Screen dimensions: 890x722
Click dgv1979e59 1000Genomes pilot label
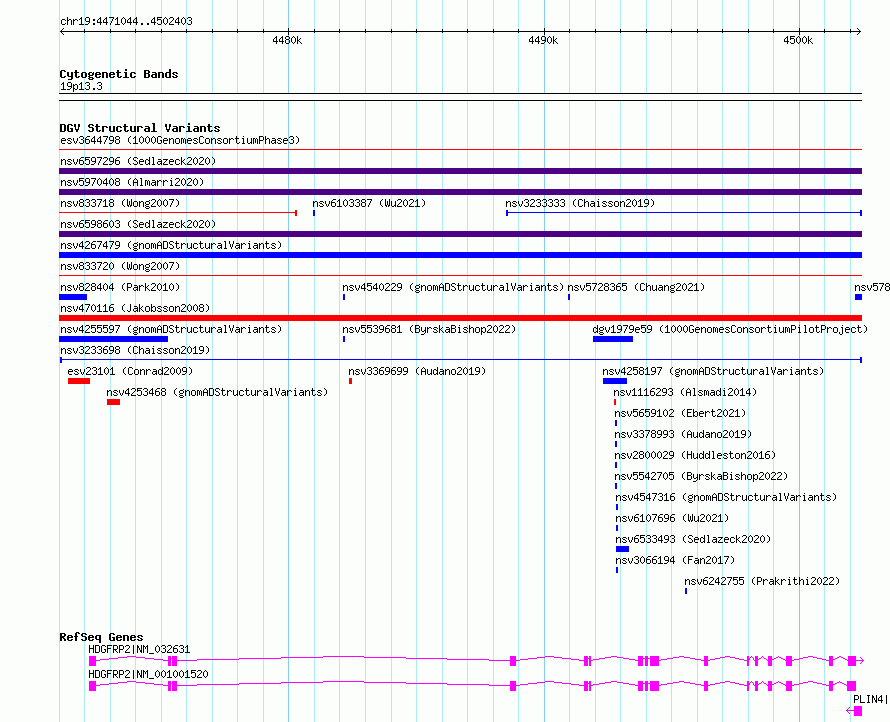click(730, 329)
